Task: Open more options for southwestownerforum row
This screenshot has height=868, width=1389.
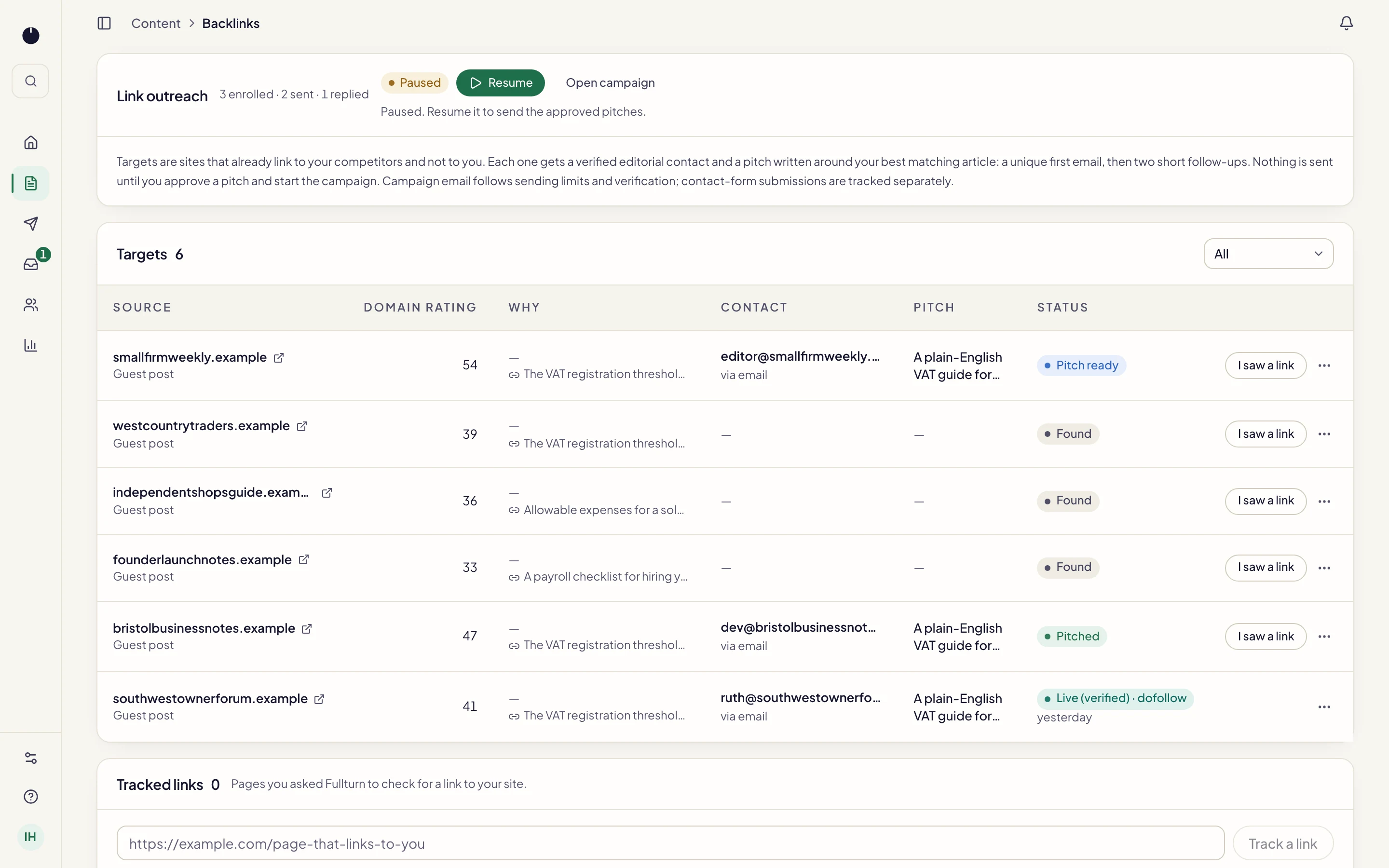Action: (1324, 706)
